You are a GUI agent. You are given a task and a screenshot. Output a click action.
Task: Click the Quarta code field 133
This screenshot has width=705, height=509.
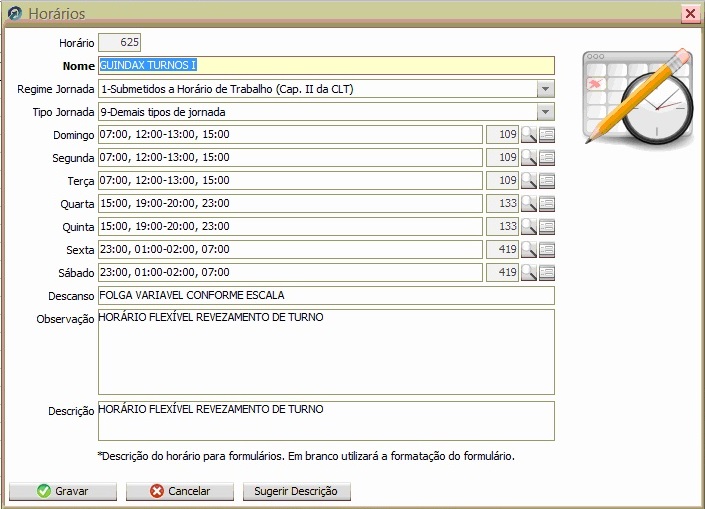pos(503,203)
